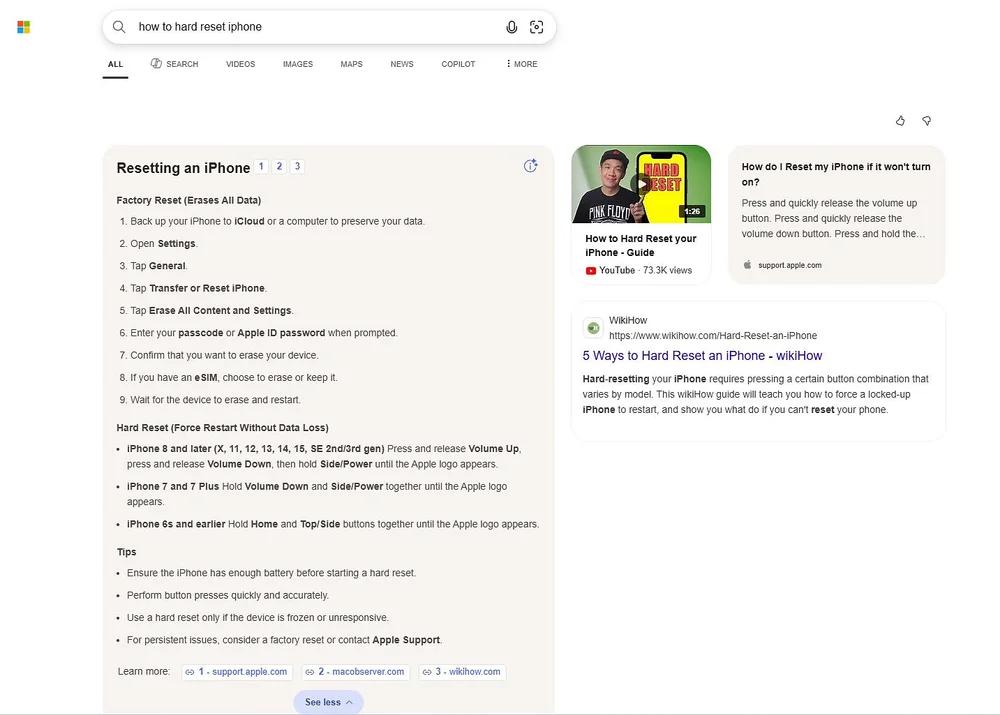This screenshot has height=715, width=1000.
Task: Click the wikihow.com Hard-Reset-an-iPhone URL
Action: 713,335
